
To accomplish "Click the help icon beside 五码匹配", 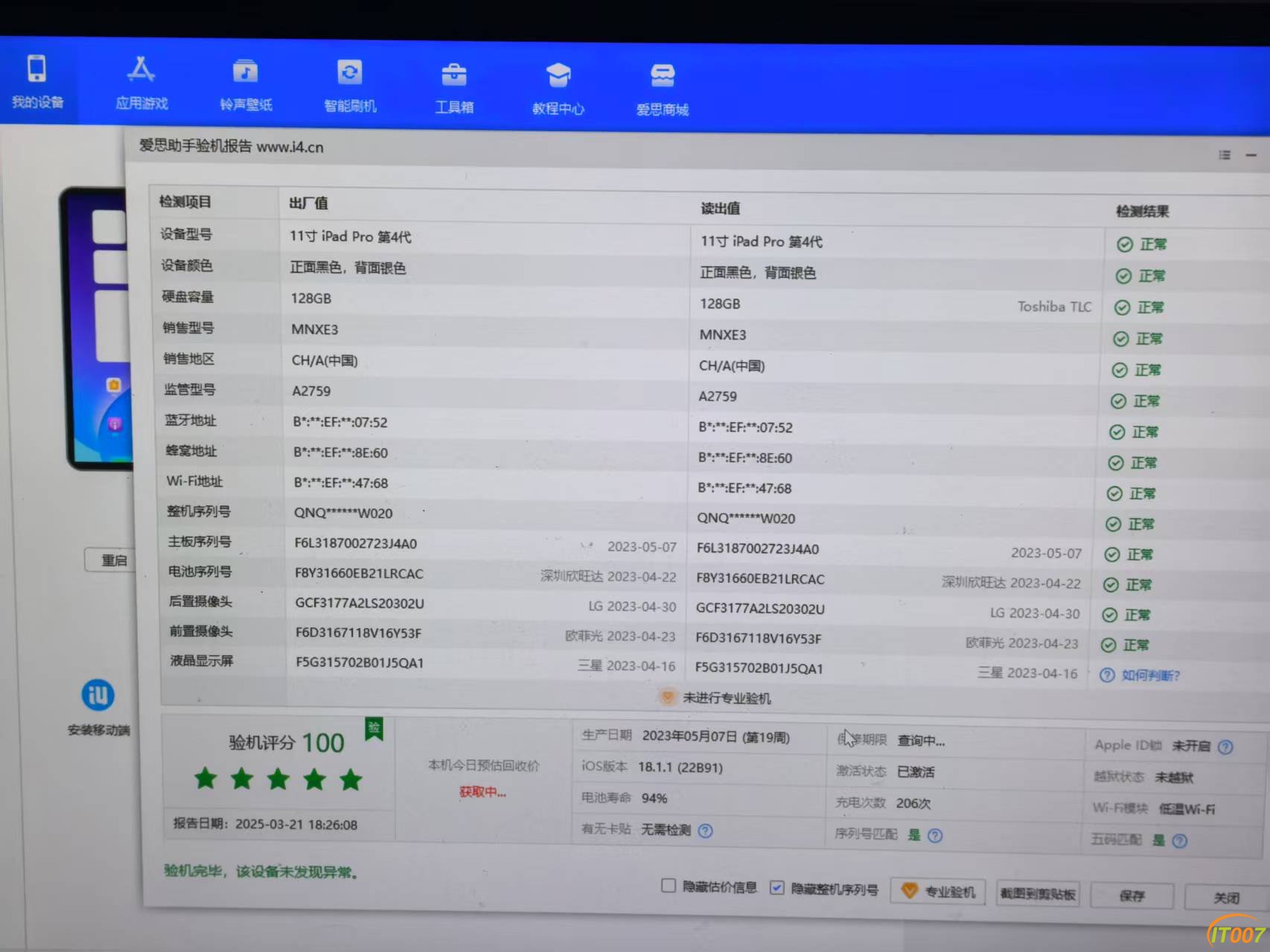I will (x=1179, y=840).
